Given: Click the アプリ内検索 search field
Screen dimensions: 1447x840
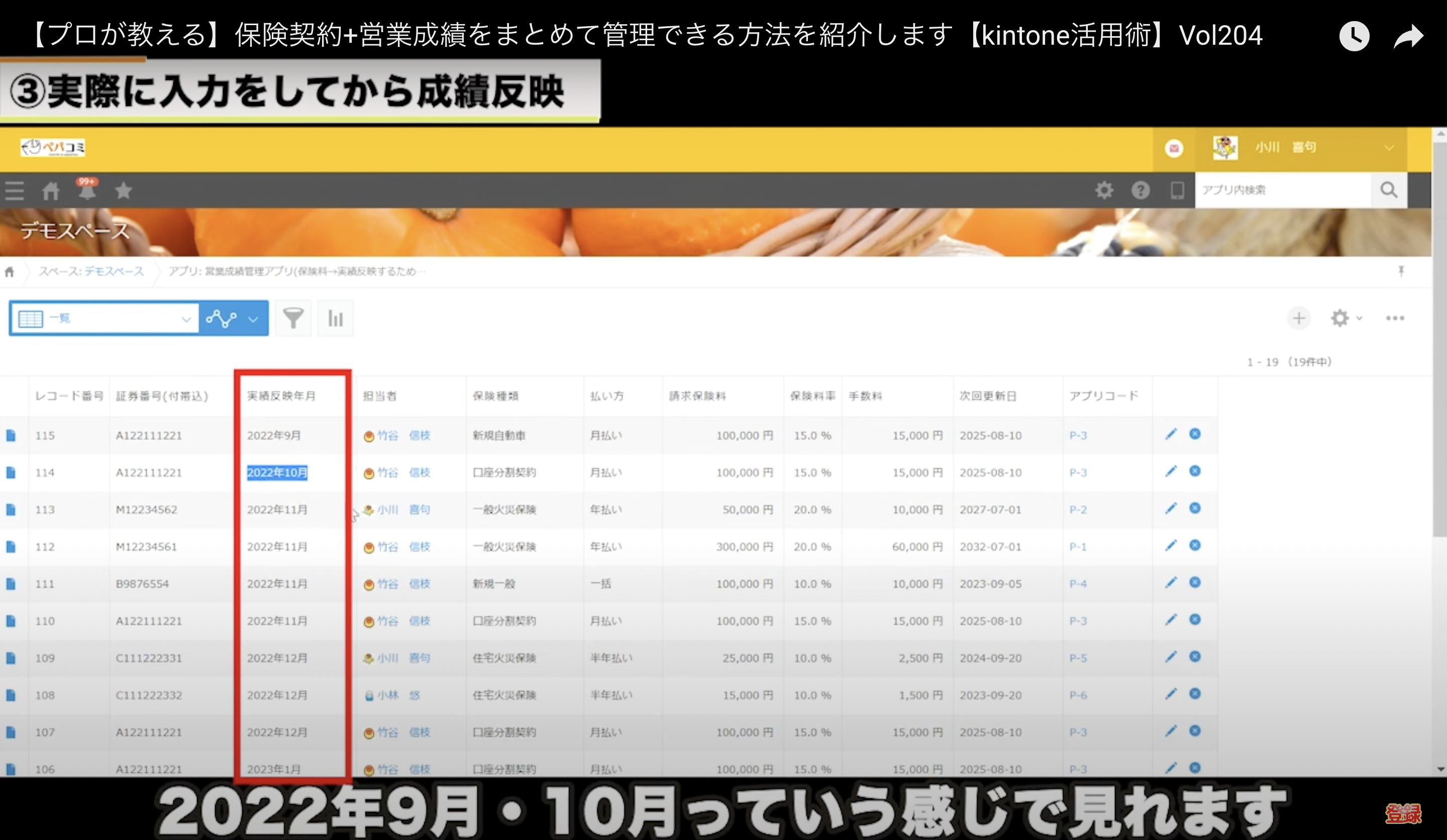Looking at the screenshot, I should pyautogui.click(x=1282, y=190).
